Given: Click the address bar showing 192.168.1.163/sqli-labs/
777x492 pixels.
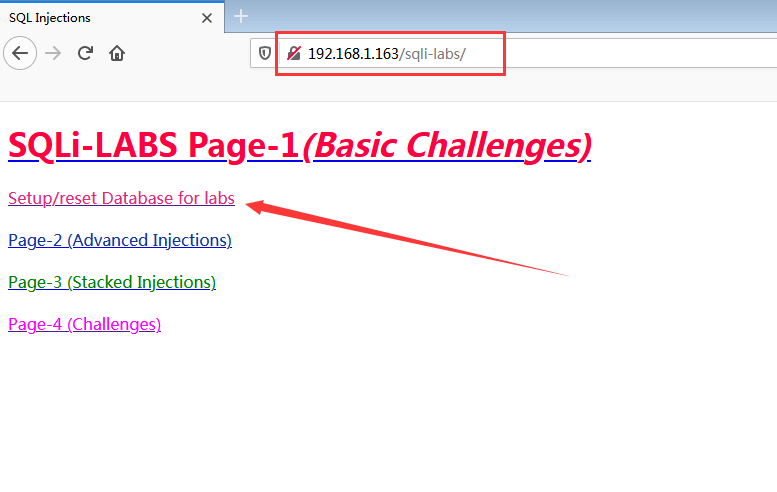Looking at the screenshot, I should 513,53.
